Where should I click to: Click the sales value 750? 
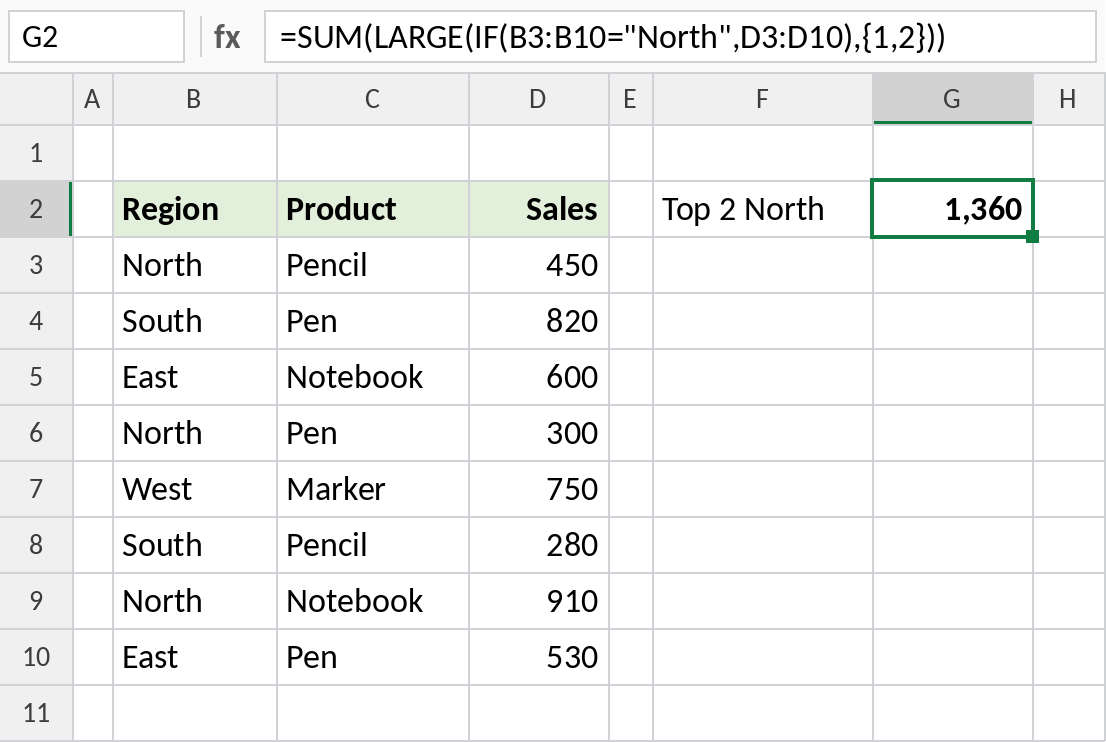click(538, 489)
